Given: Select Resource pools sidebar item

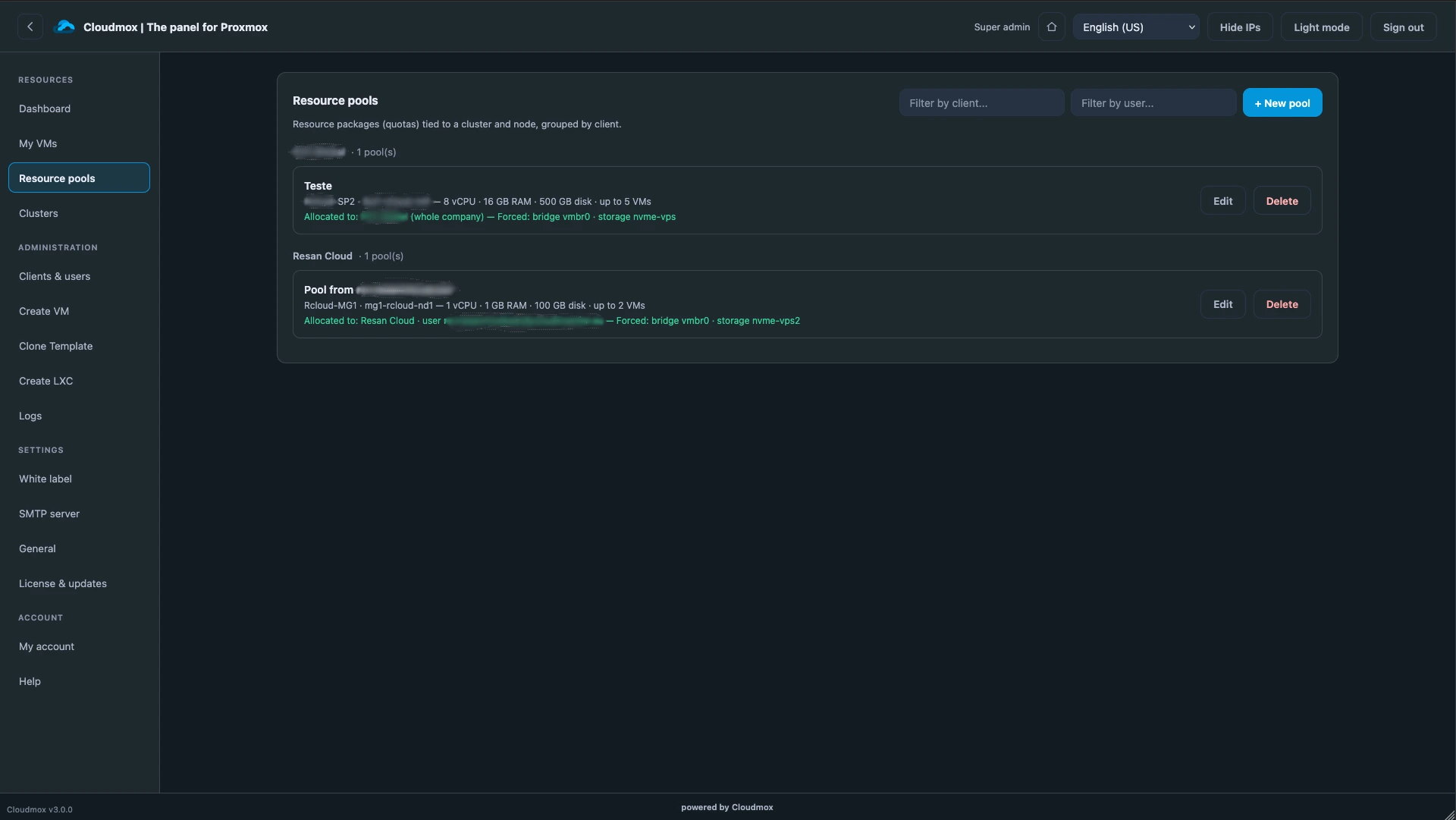Looking at the screenshot, I should (79, 178).
